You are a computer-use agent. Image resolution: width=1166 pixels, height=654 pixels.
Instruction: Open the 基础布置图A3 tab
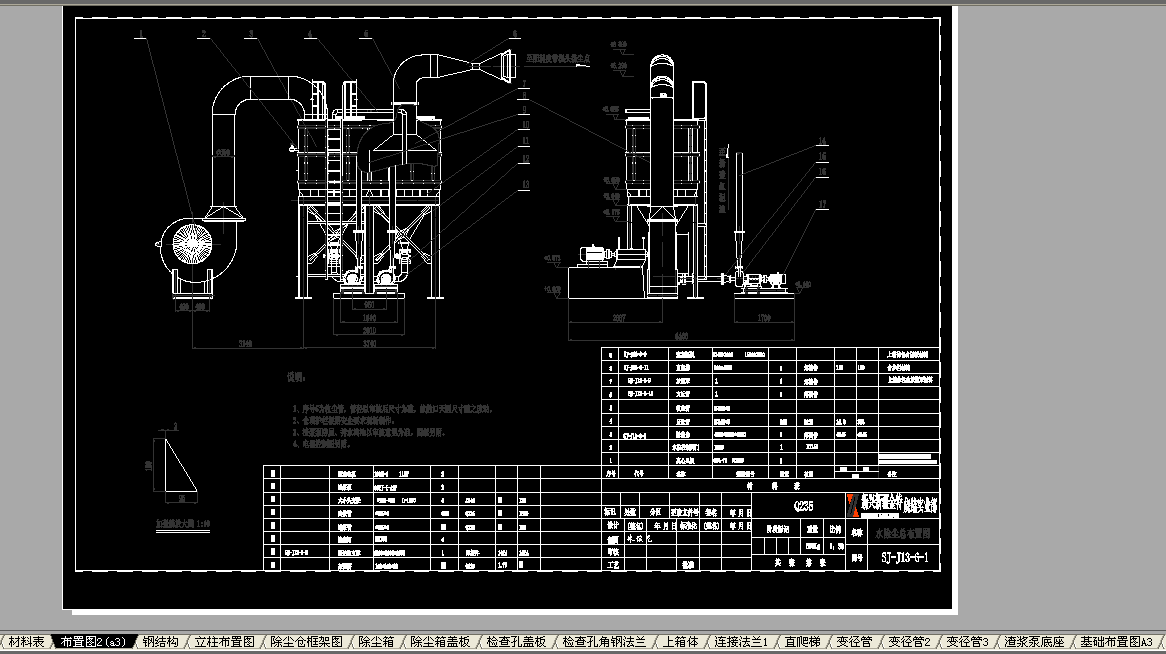(1116, 641)
